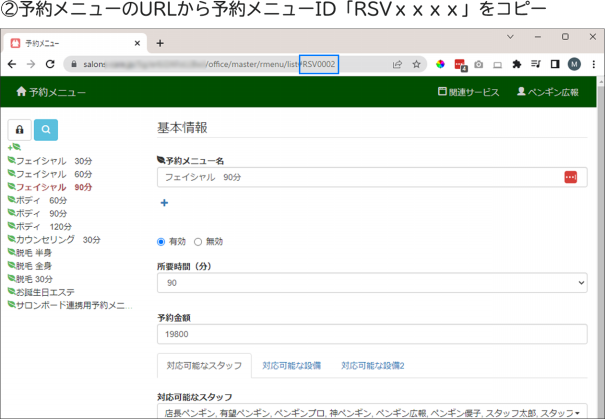The image size is (605, 419).
Task: Open the ペンギン広報 user menu
Action: click(547, 92)
